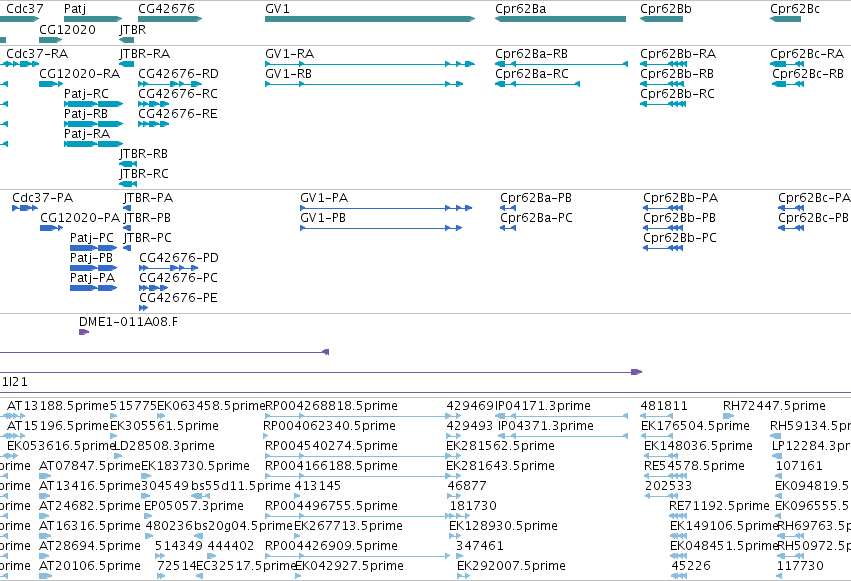Select protein GV1-PB
This screenshot has height=581, width=851.
point(381,228)
